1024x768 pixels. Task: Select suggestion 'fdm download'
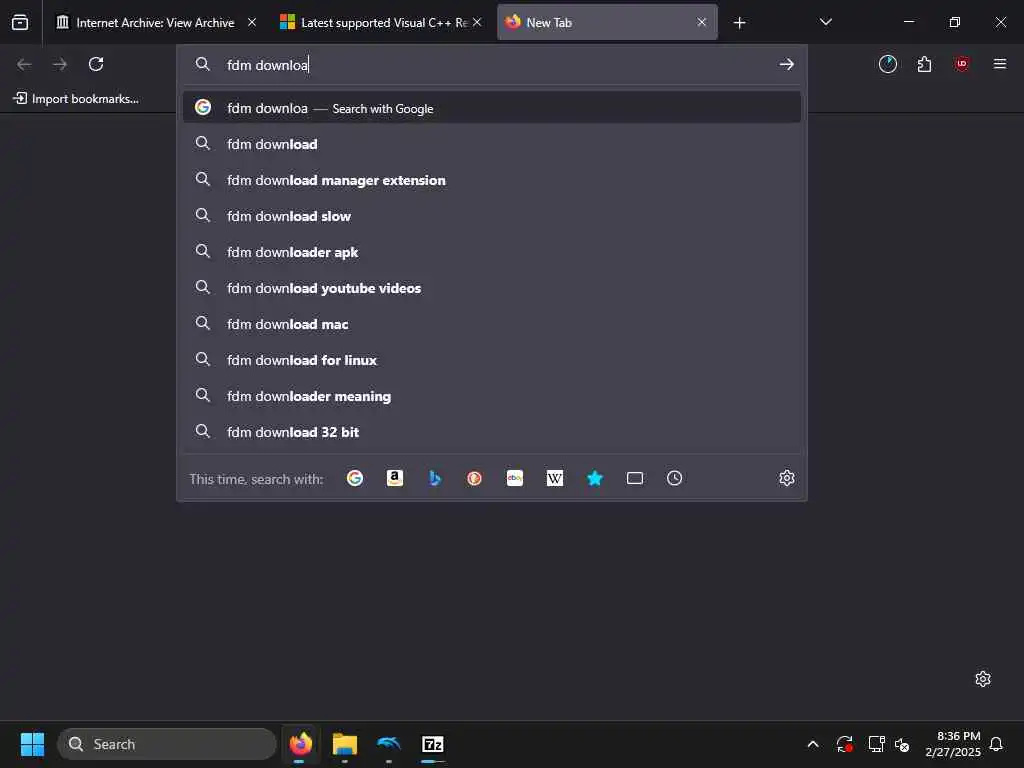(x=492, y=144)
